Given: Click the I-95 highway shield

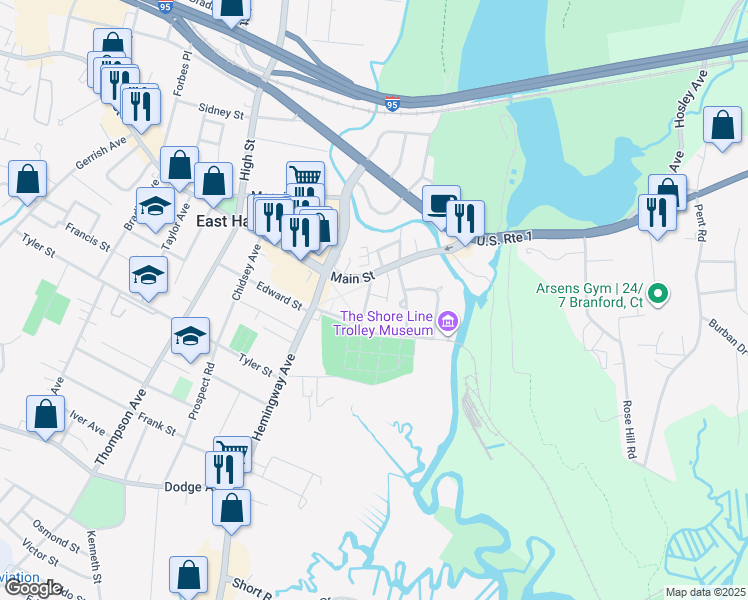Looking at the screenshot, I should tap(392, 103).
